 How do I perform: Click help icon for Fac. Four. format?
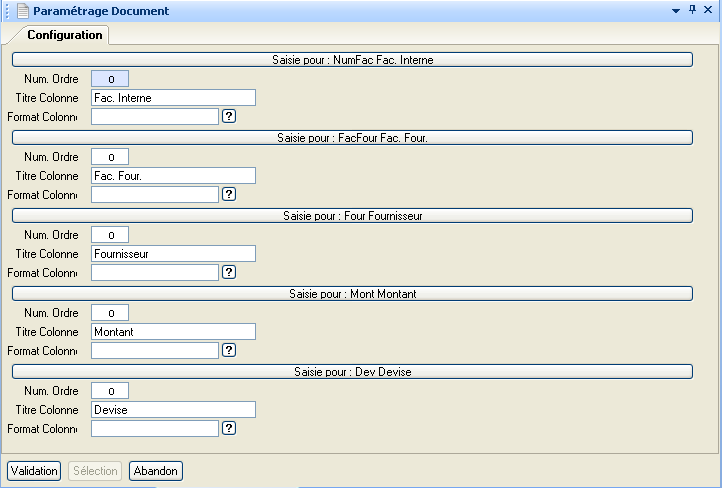[x=228, y=194]
